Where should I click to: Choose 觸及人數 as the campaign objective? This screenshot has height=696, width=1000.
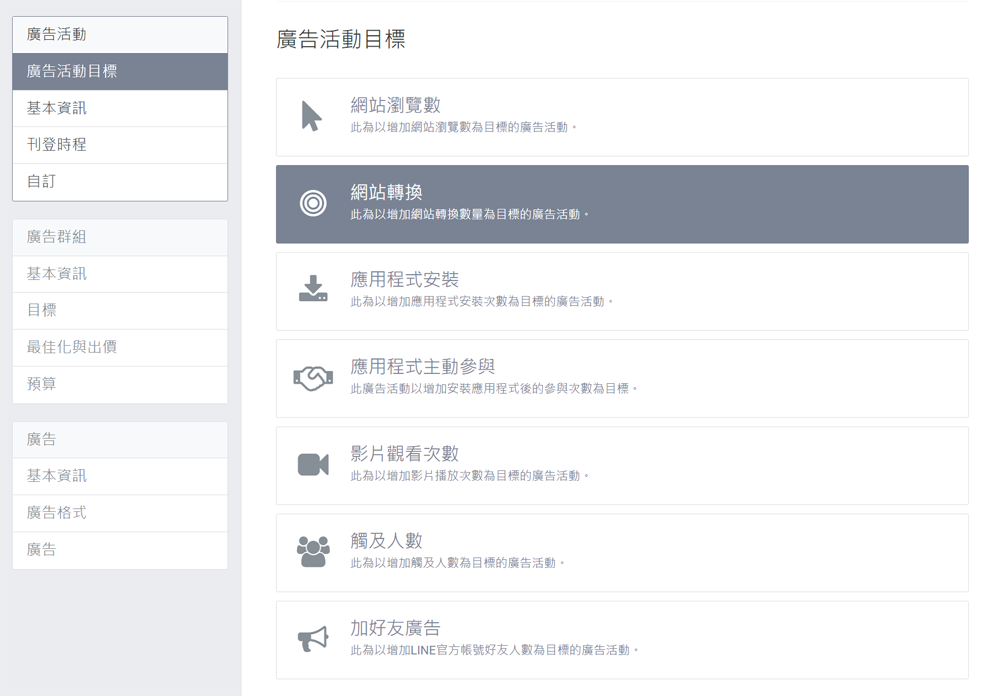pos(620,552)
